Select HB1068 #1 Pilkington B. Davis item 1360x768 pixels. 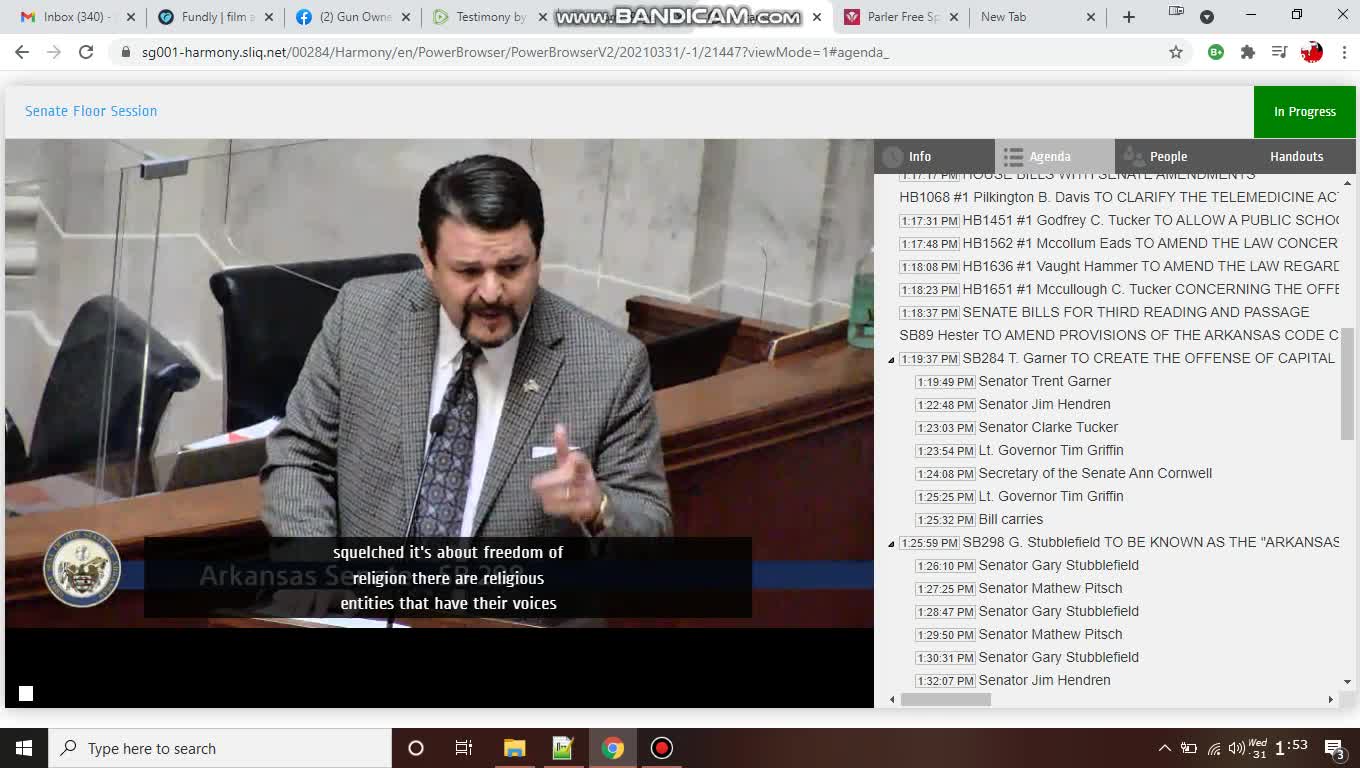click(1118, 197)
